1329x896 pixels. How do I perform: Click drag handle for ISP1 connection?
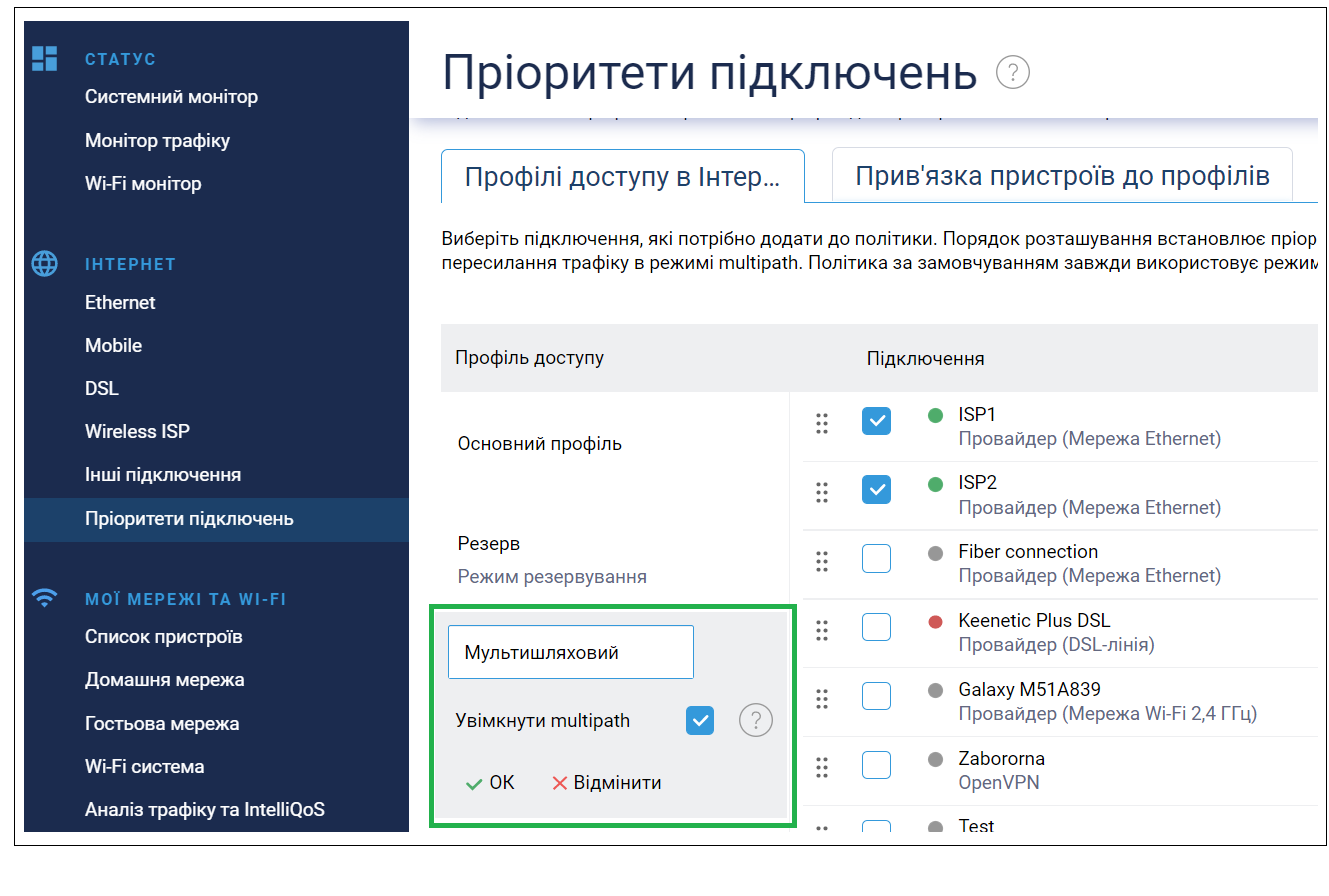click(822, 424)
